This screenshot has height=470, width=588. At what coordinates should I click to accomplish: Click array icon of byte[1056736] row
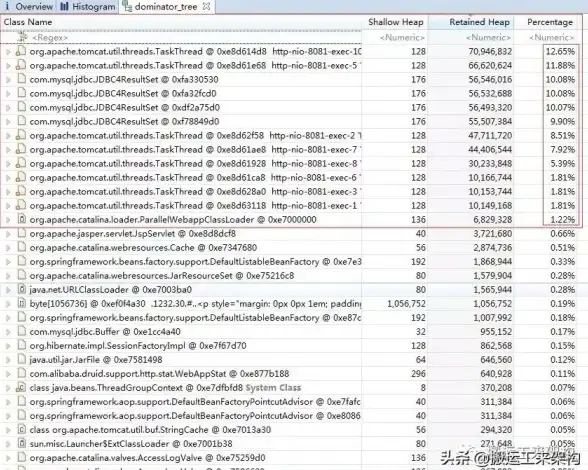pyautogui.click(x=22, y=303)
